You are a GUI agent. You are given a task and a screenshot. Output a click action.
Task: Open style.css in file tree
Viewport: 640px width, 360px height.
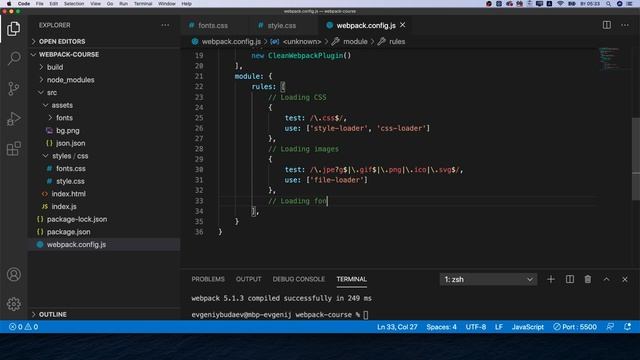[x=70, y=181]
